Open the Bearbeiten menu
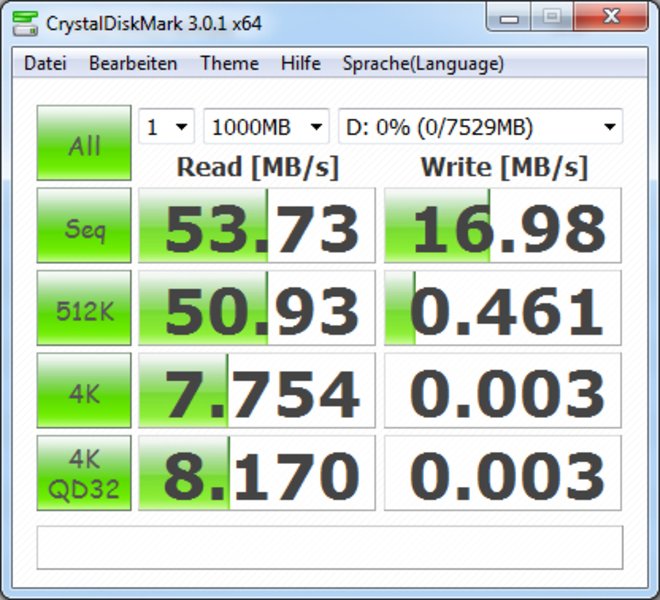 pos(133,64)
